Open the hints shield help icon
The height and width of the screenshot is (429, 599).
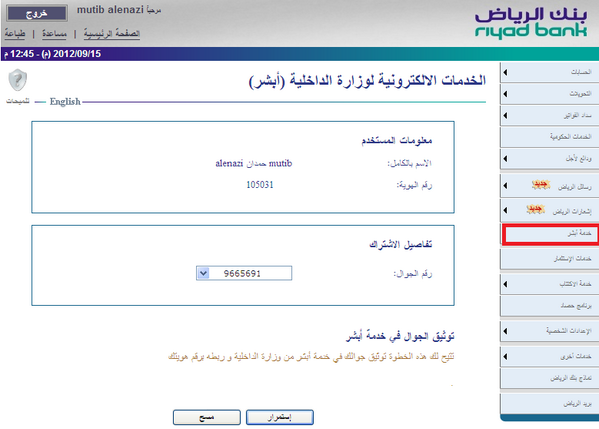point(18,80)
